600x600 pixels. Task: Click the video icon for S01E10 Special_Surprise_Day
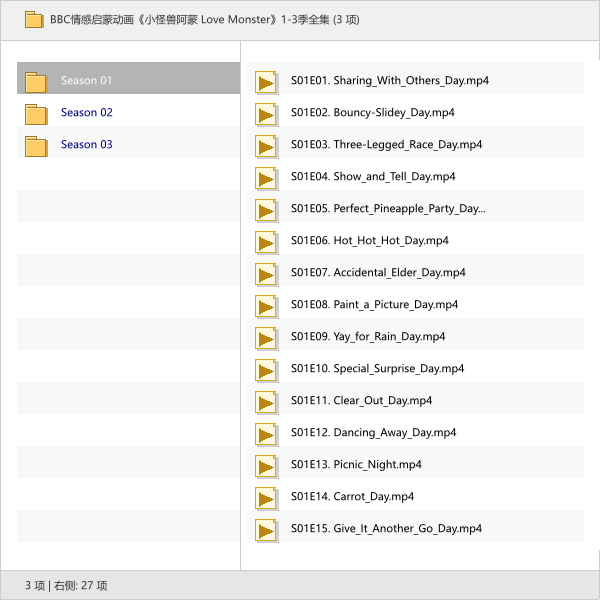[266, 369]
